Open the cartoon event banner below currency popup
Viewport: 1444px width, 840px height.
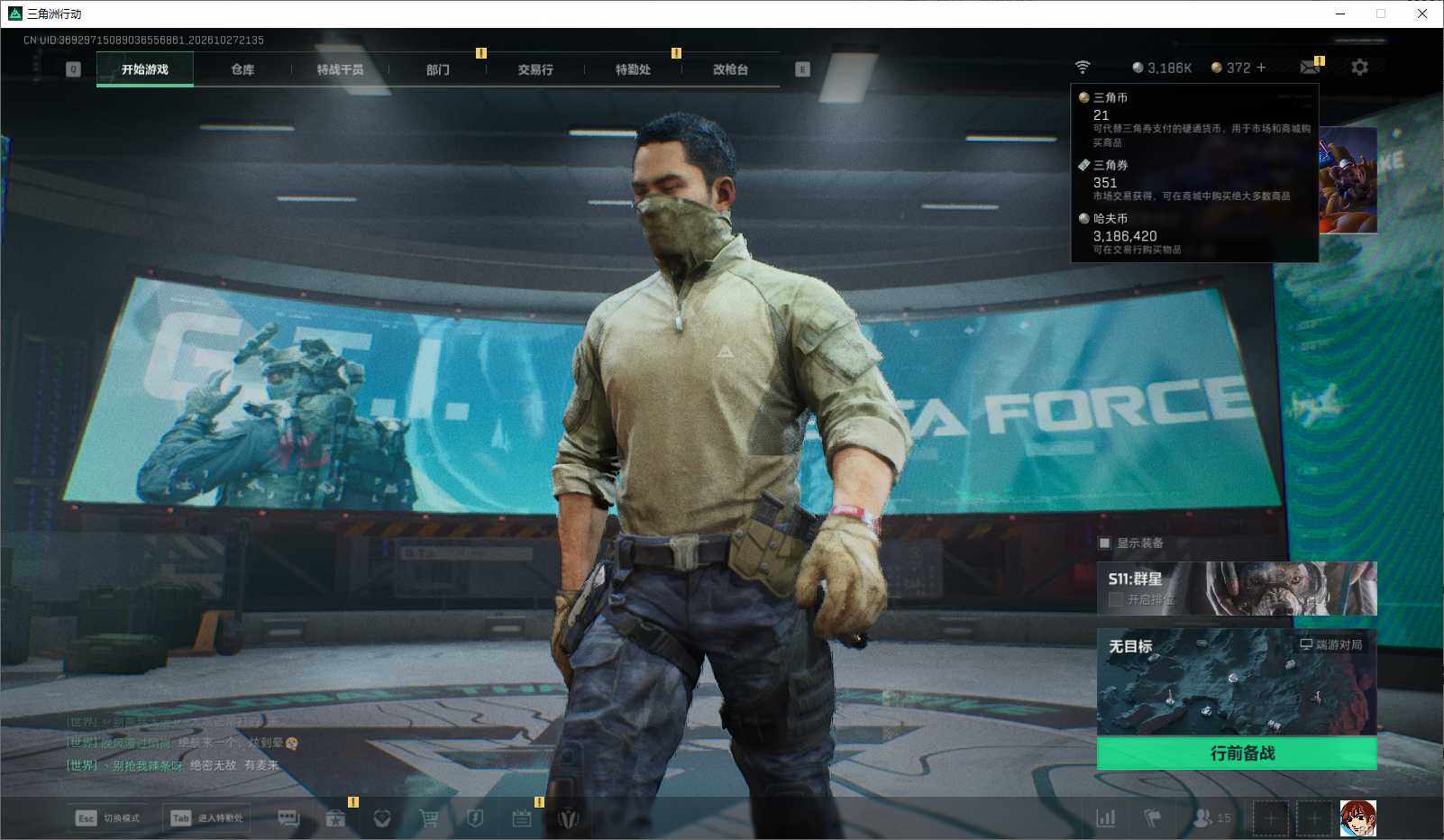click(1348, 180)
